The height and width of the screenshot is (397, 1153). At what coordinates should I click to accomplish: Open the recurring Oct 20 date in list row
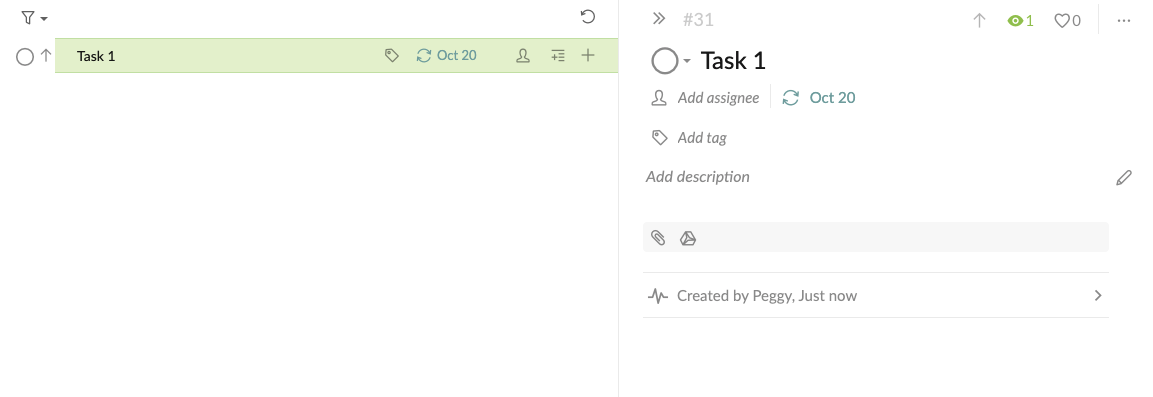pos(446,55)
